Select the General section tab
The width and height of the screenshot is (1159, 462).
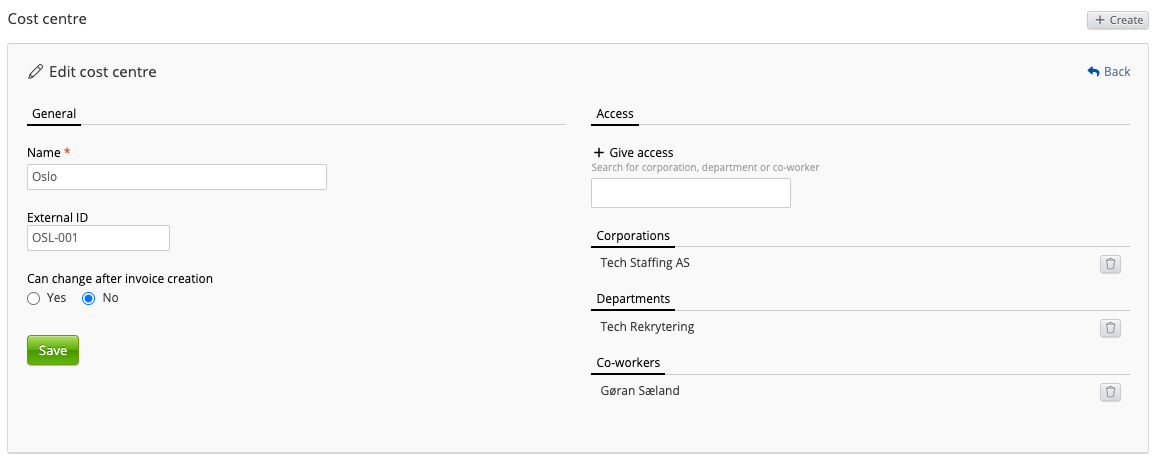pos(54,114)
